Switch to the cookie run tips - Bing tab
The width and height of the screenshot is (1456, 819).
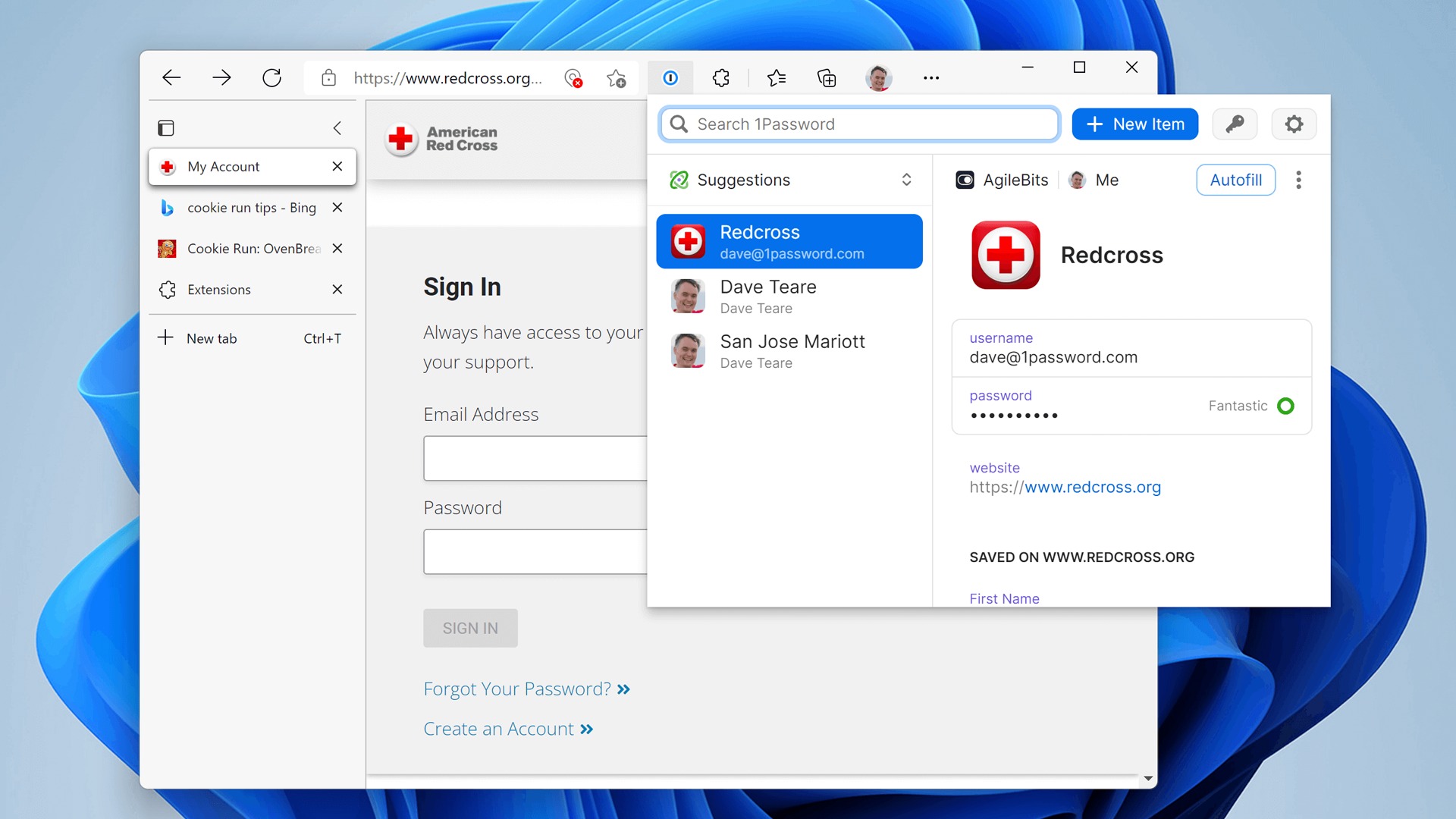point(253,207)
